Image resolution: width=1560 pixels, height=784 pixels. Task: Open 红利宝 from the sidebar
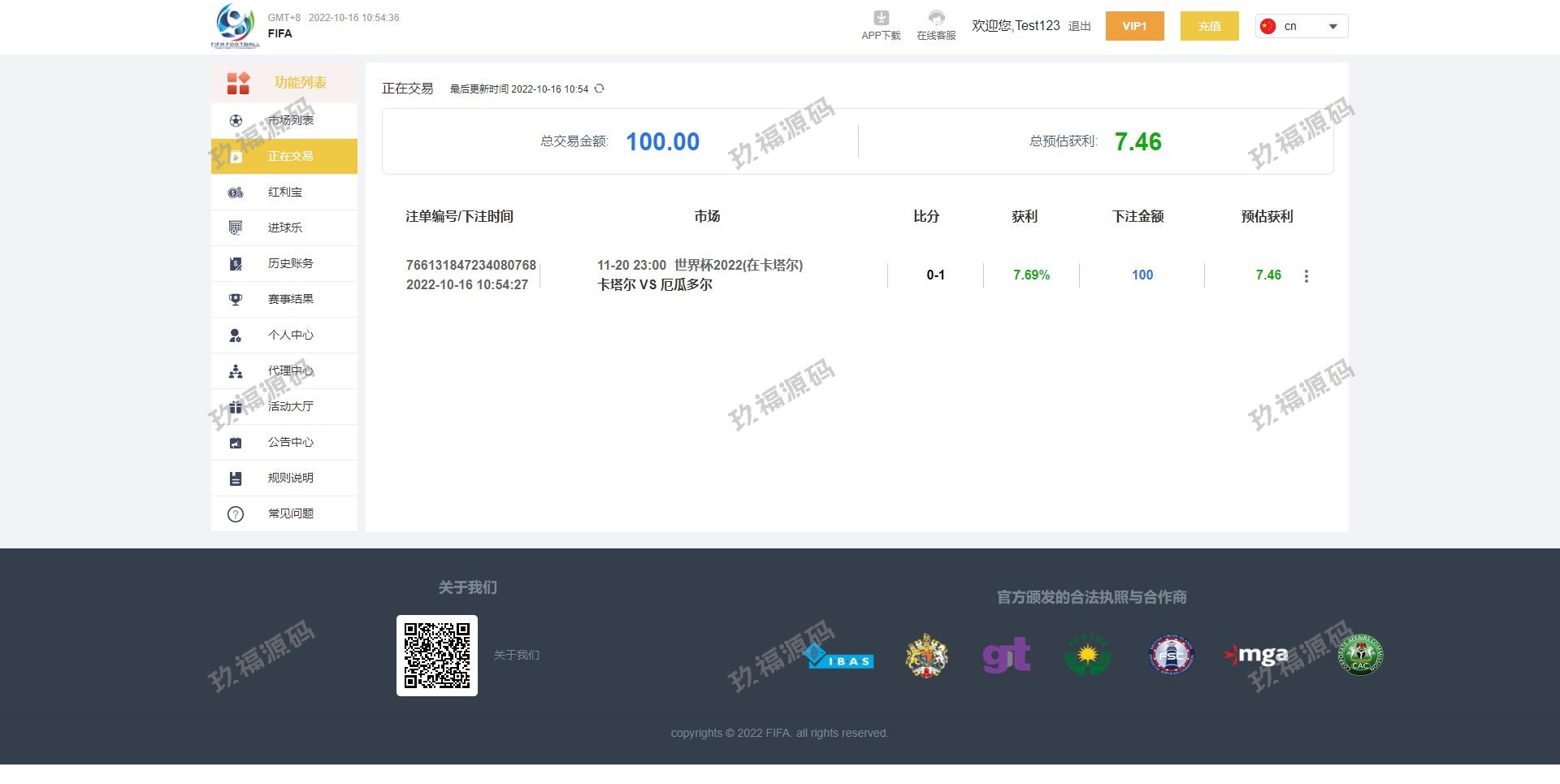[x=284, y=193]
